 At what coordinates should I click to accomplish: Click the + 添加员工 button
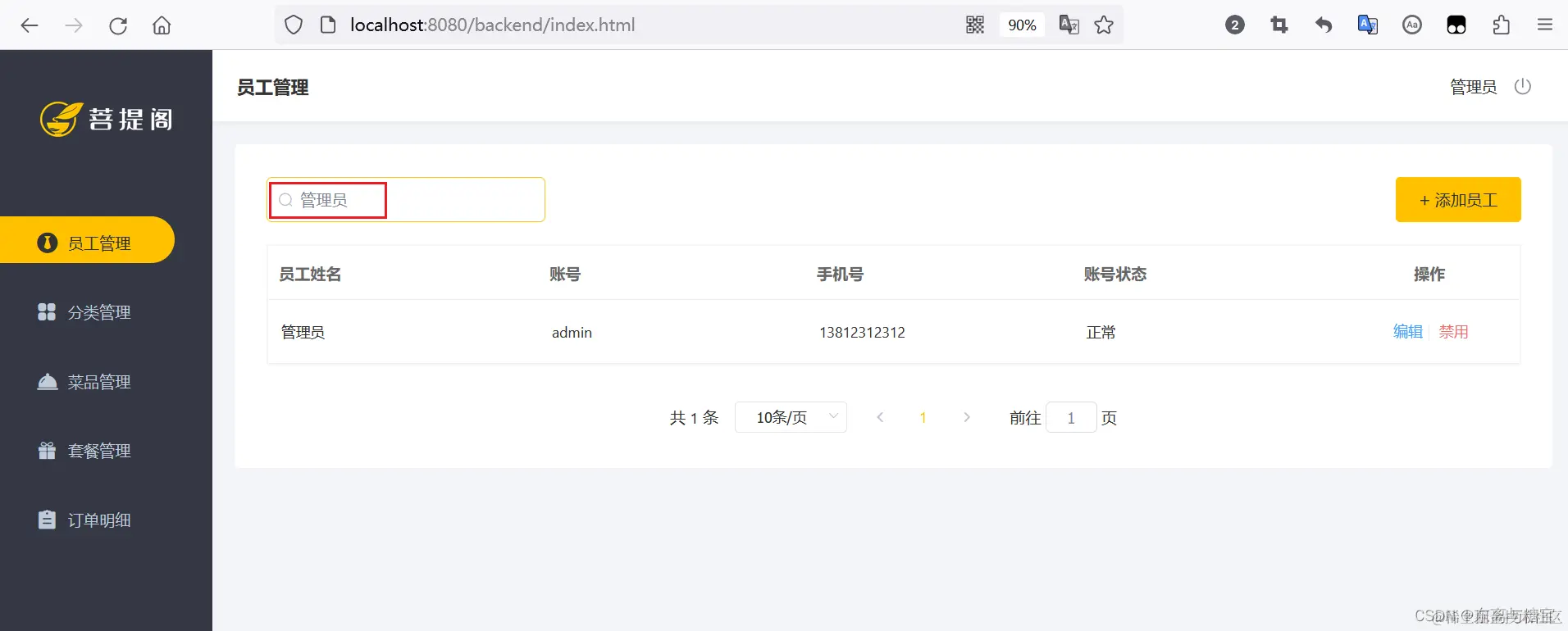tap(1458, 200)
